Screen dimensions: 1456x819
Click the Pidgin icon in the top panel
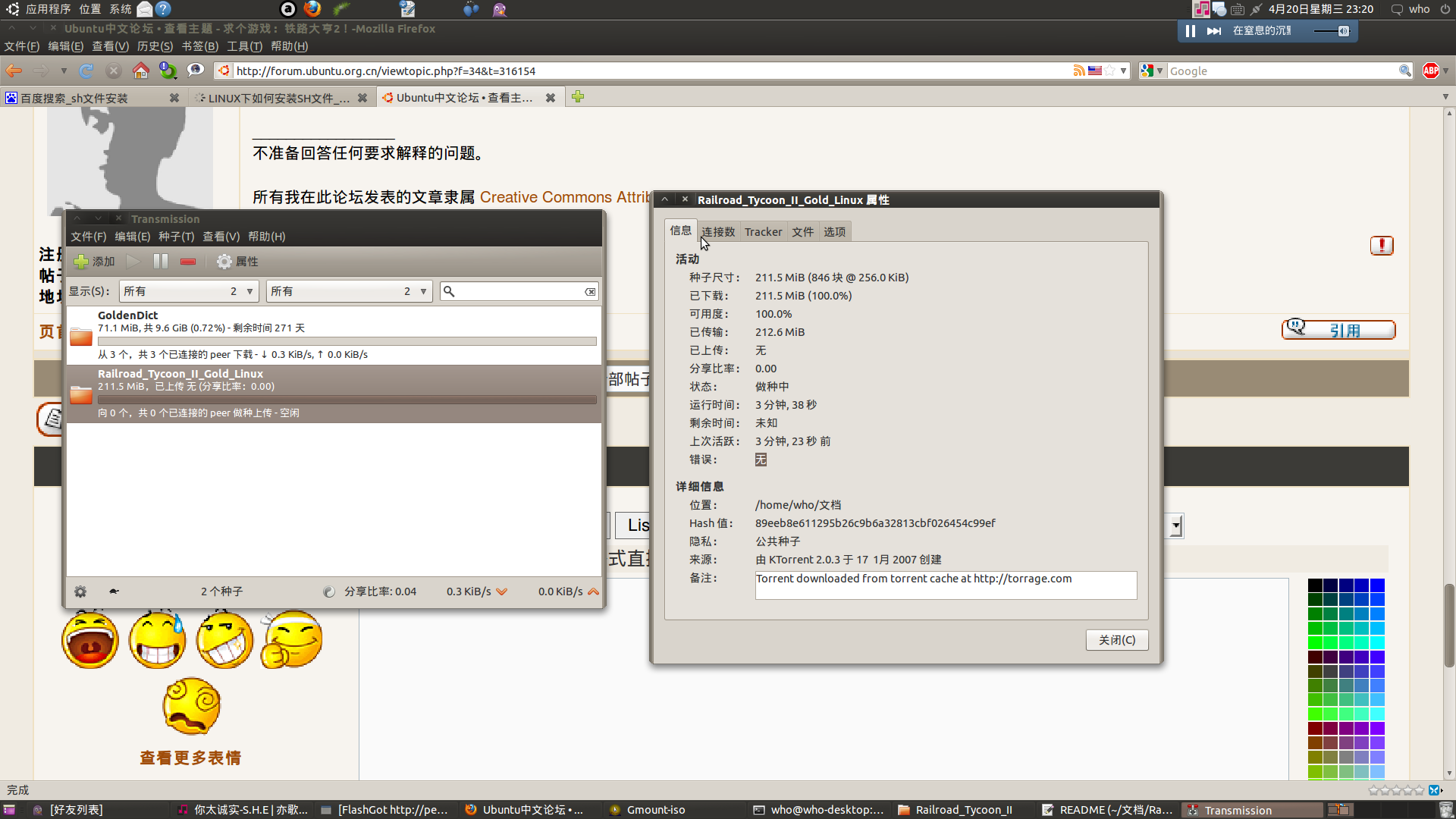point(499,9)
